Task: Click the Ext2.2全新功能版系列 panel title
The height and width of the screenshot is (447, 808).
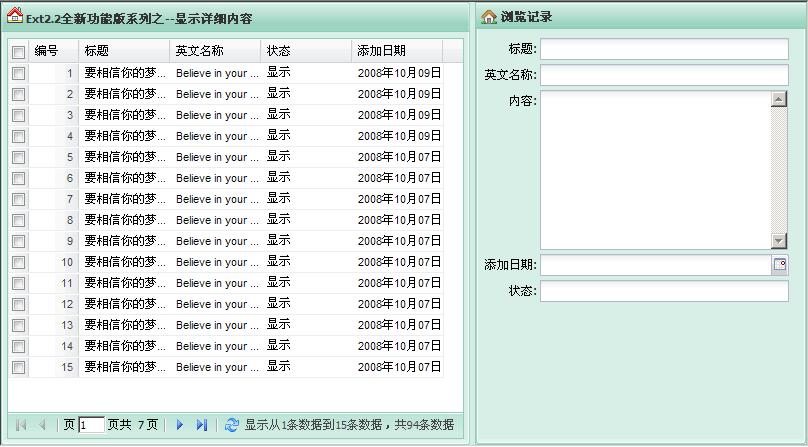Action: click(139, 19)
